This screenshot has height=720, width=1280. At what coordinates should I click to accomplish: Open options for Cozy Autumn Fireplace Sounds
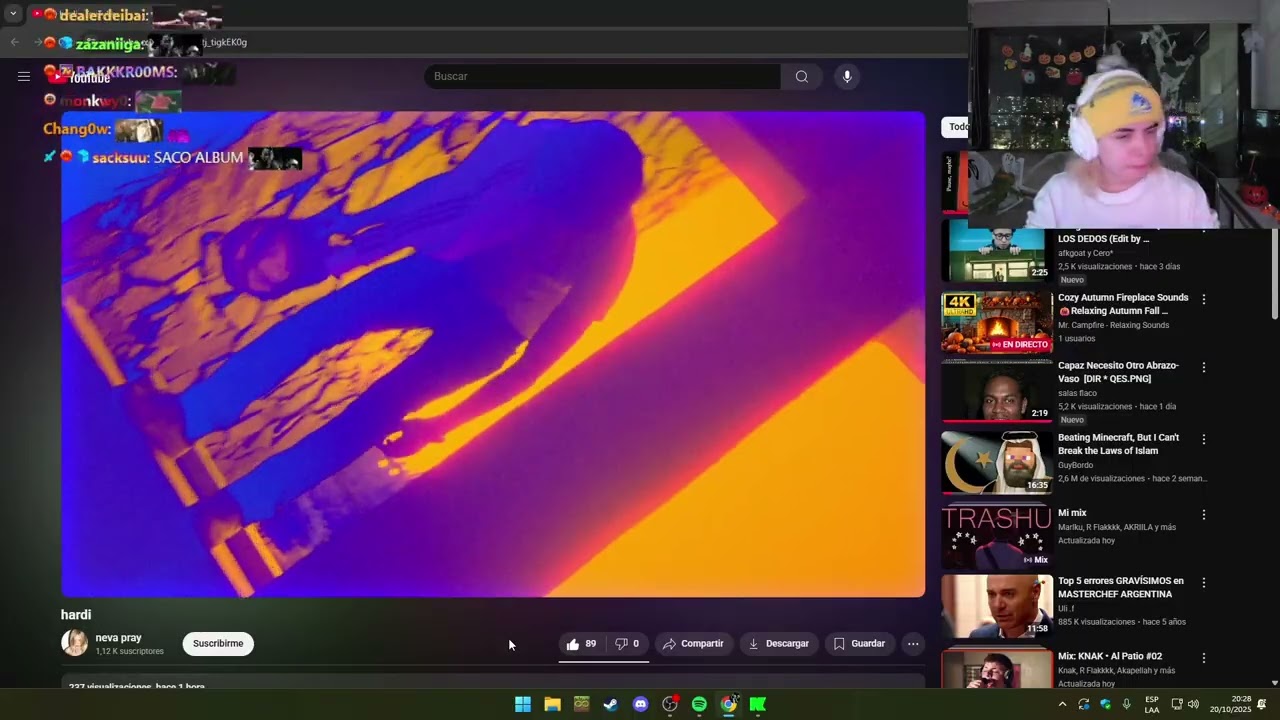tap(1204, 299)
